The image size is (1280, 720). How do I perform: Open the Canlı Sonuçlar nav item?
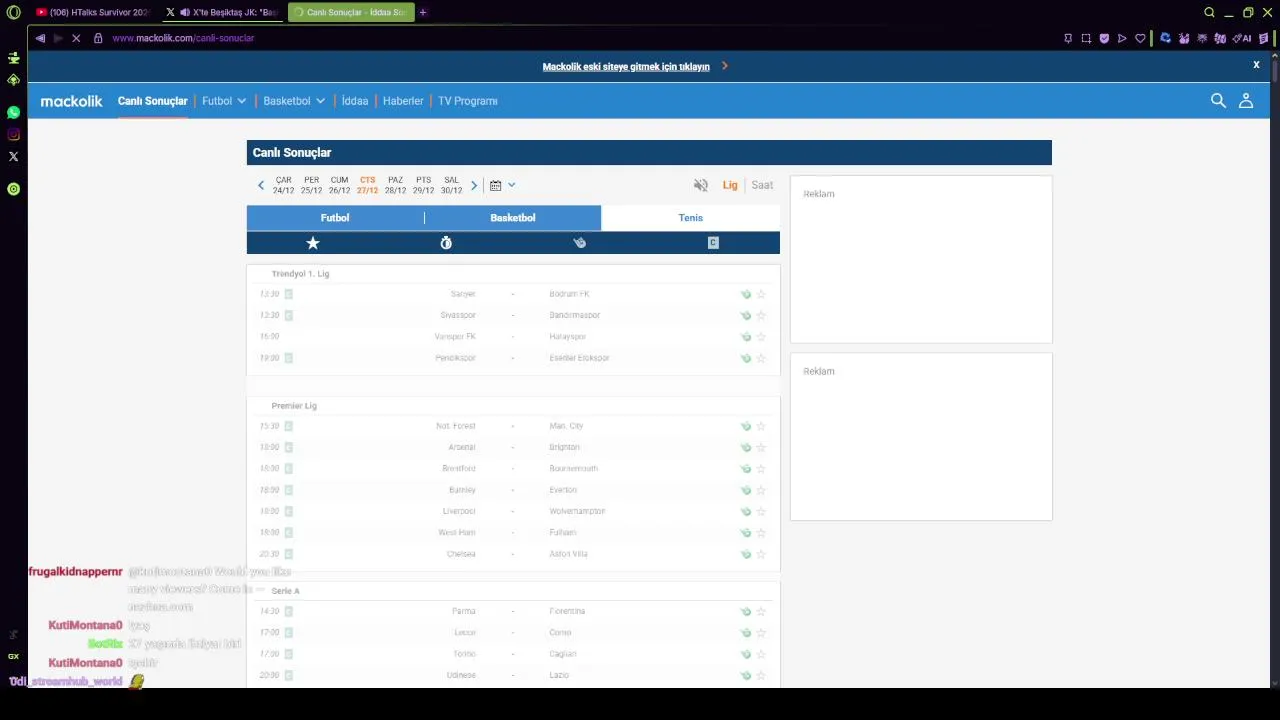tap(152, 101)
